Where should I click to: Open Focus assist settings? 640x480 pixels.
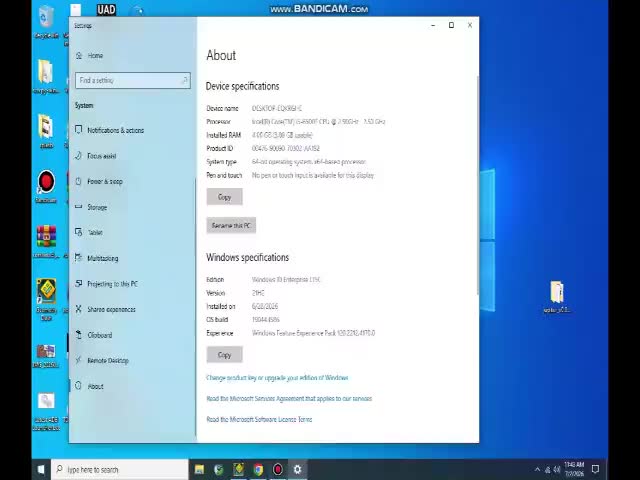(x=102, y=156)
